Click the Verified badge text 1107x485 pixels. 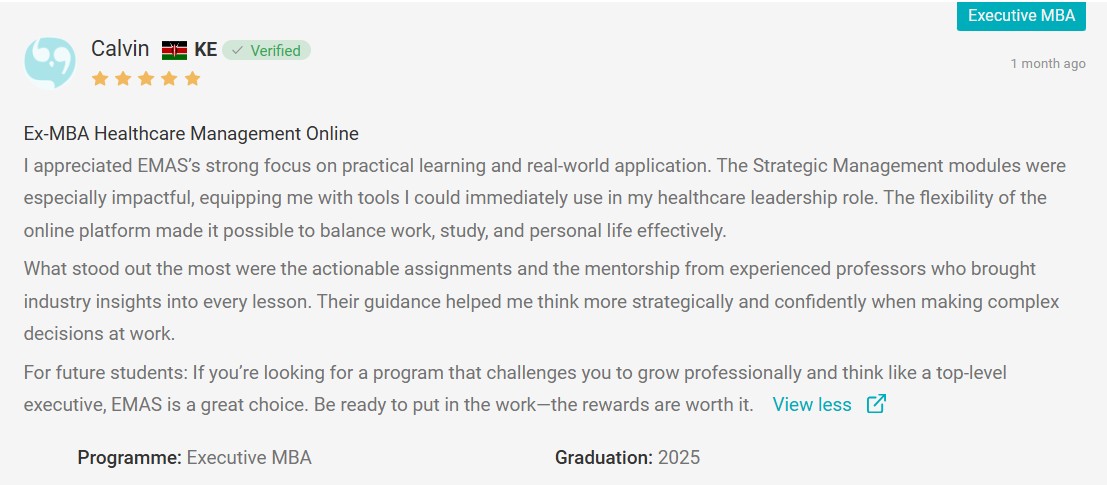pos(275,50)
